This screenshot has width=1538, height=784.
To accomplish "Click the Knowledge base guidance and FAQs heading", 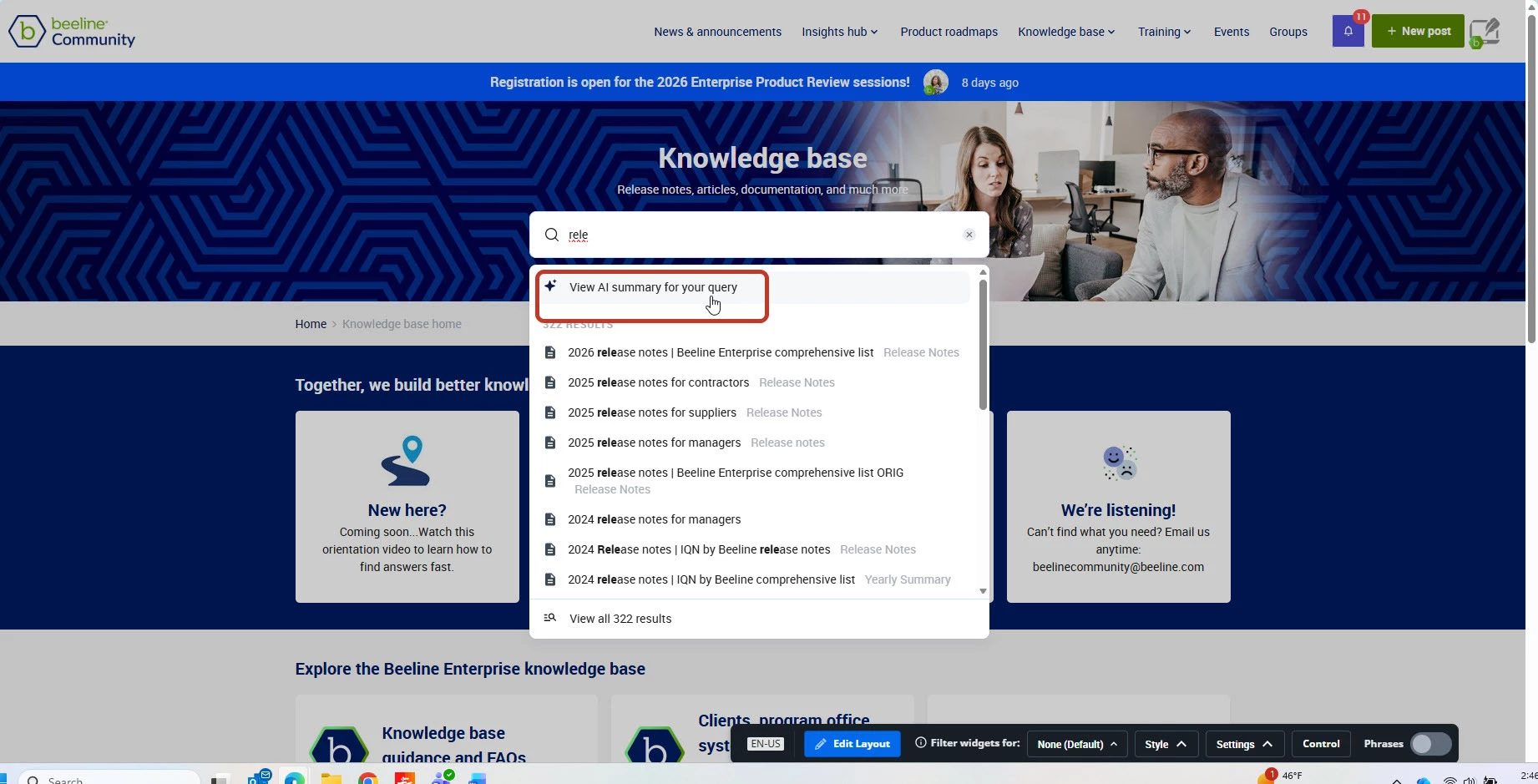I will click(453, 745).
